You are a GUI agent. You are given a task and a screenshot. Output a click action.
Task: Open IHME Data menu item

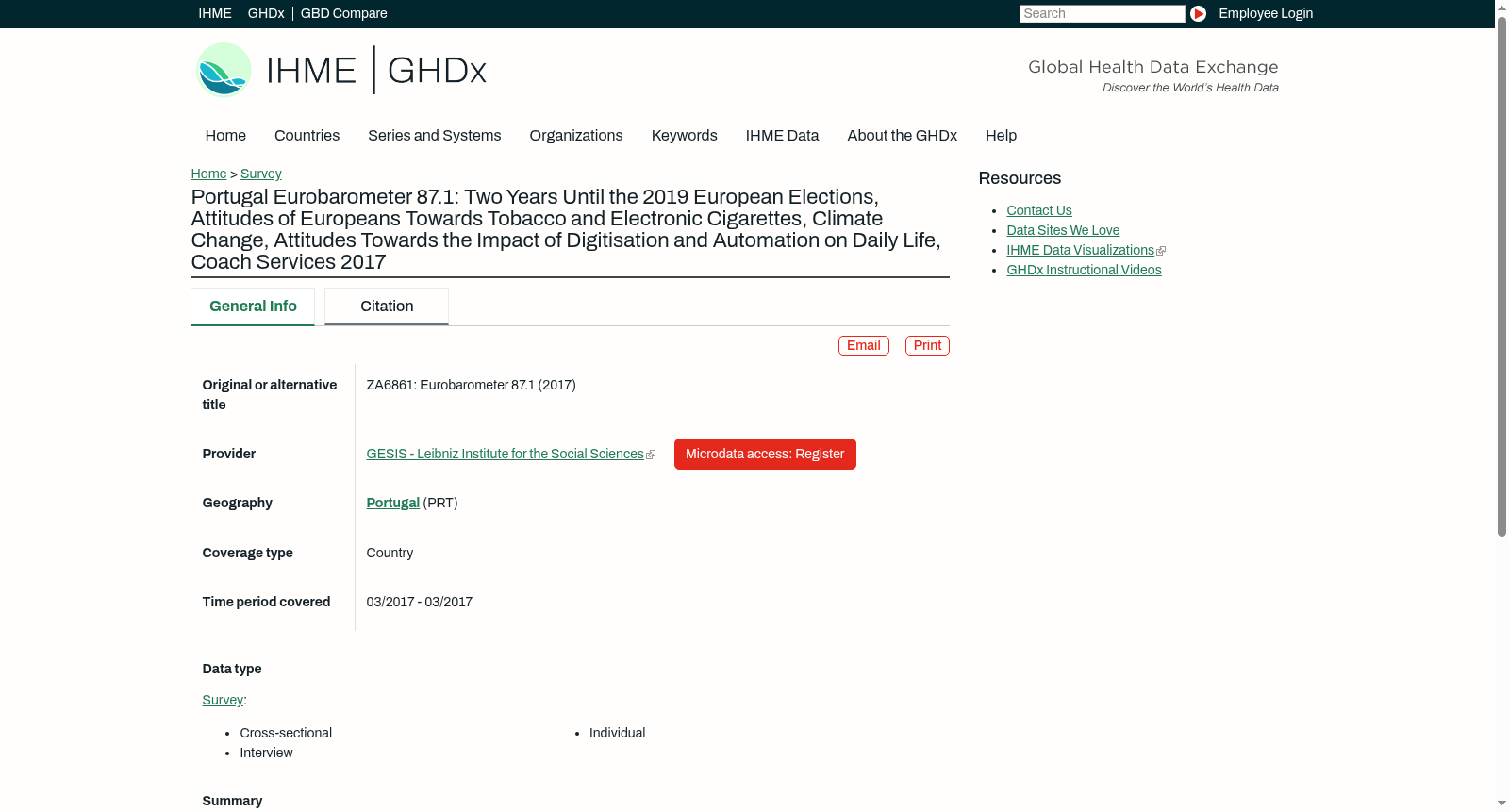tap(782, 136)
